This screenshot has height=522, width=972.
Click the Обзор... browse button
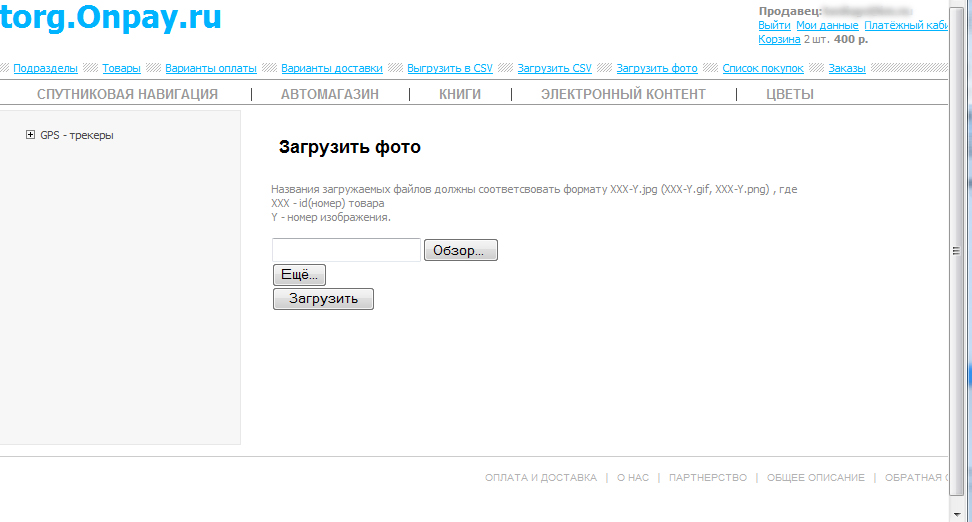pos(460,250)
